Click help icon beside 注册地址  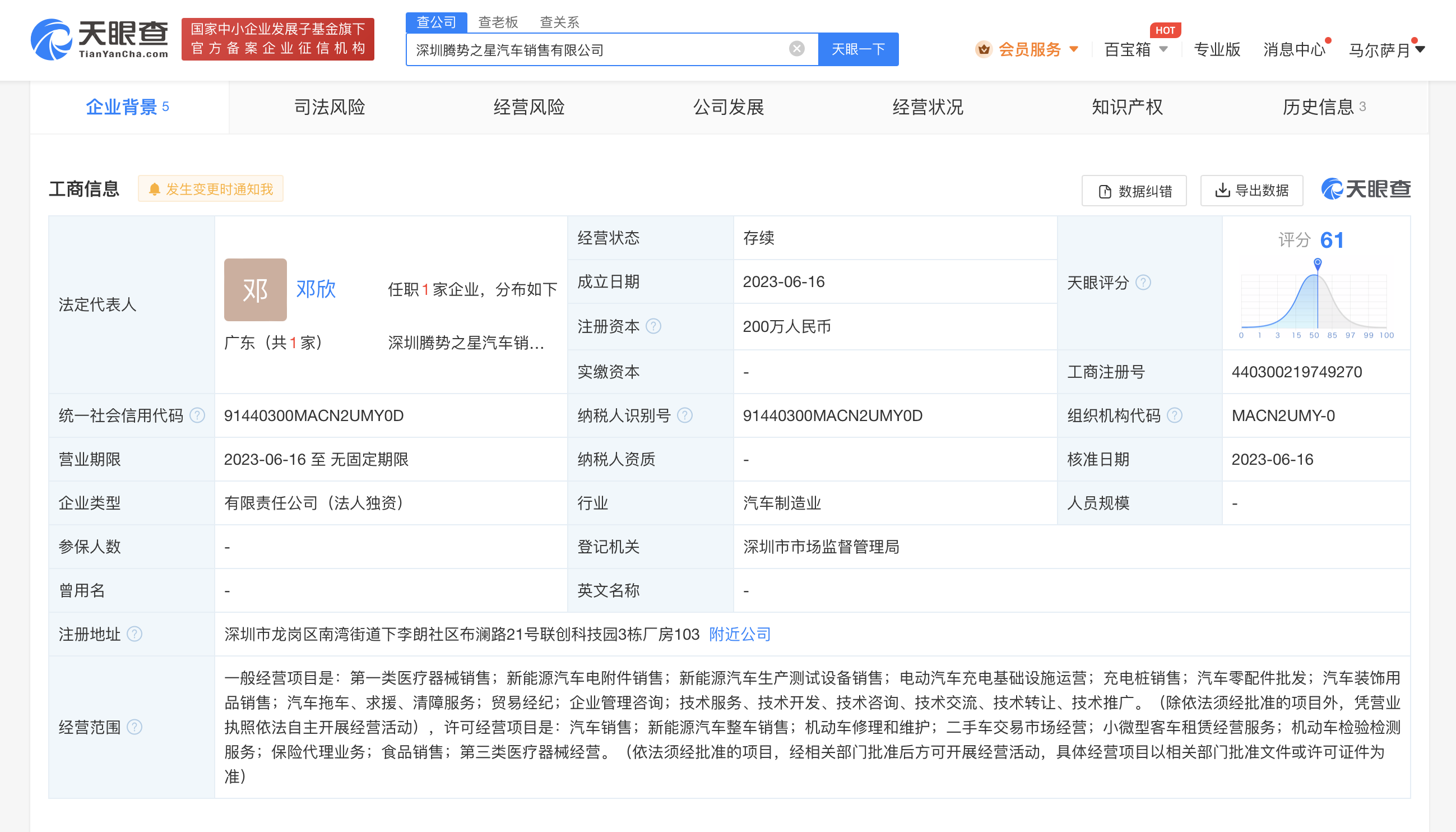coord(135,634)
